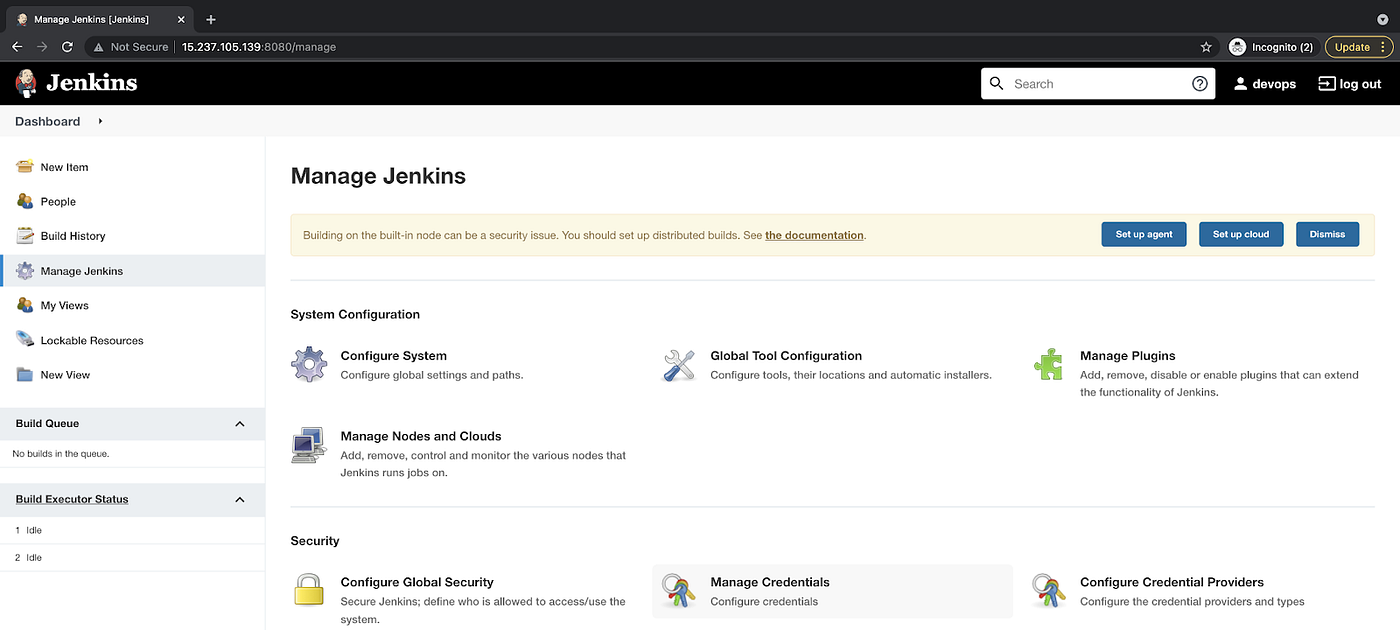The height and width of the screenshot is (630, 1400).
Task: Click the Configure Credential Providers keys icon
Action: [x=1048, y=590]
